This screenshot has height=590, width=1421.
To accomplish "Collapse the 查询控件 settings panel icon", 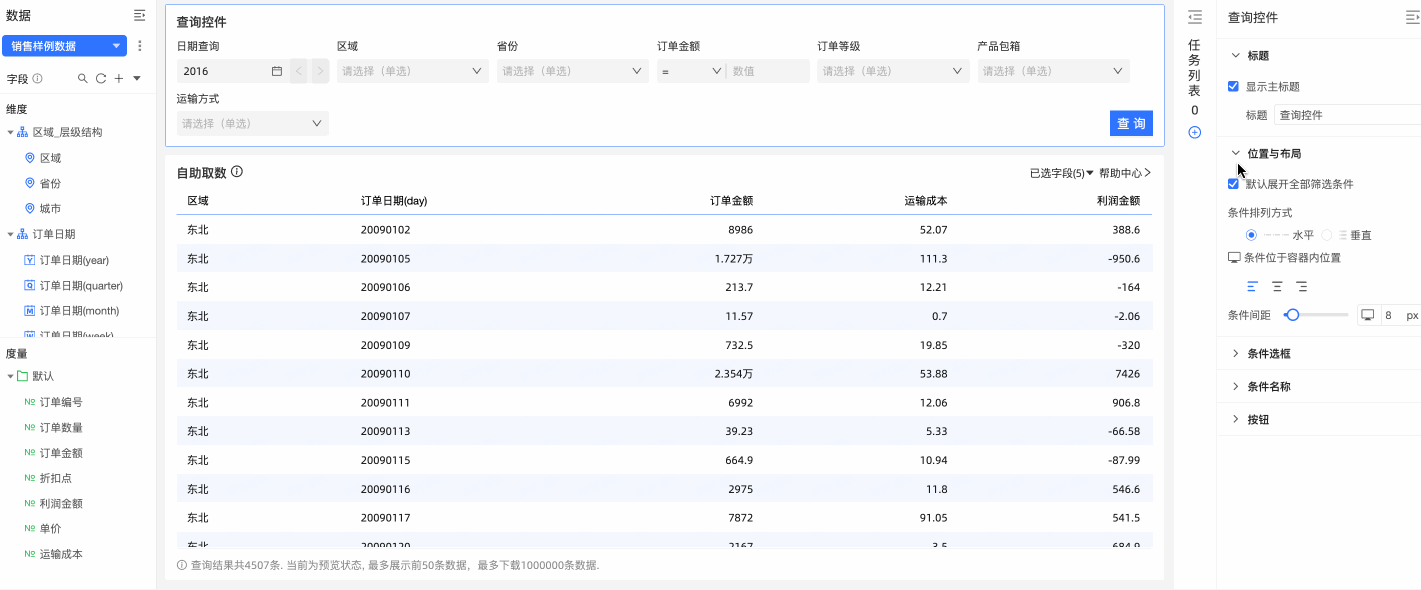I will point(1413,17).
